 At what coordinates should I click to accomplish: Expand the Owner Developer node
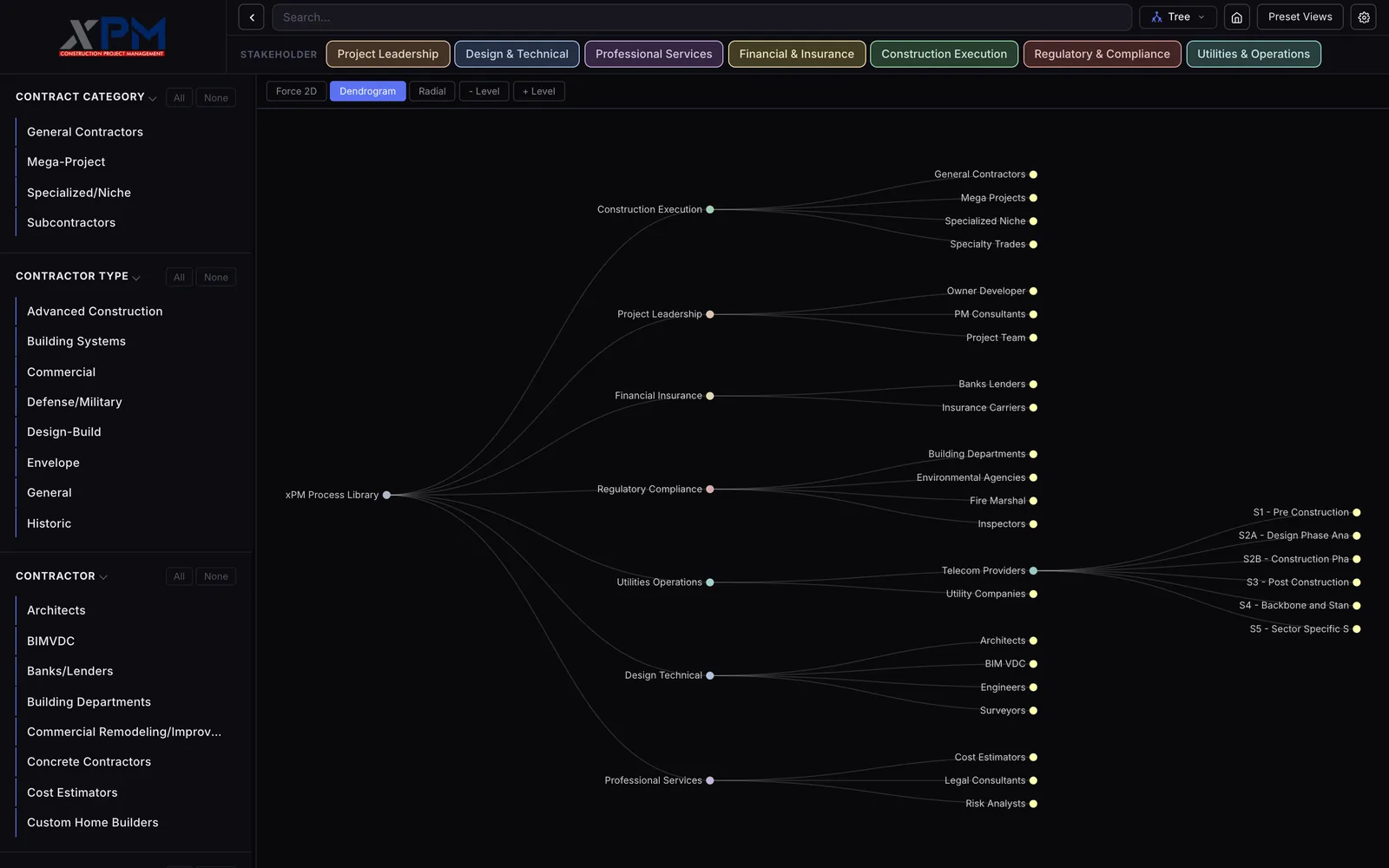[x=1033, y=291]
